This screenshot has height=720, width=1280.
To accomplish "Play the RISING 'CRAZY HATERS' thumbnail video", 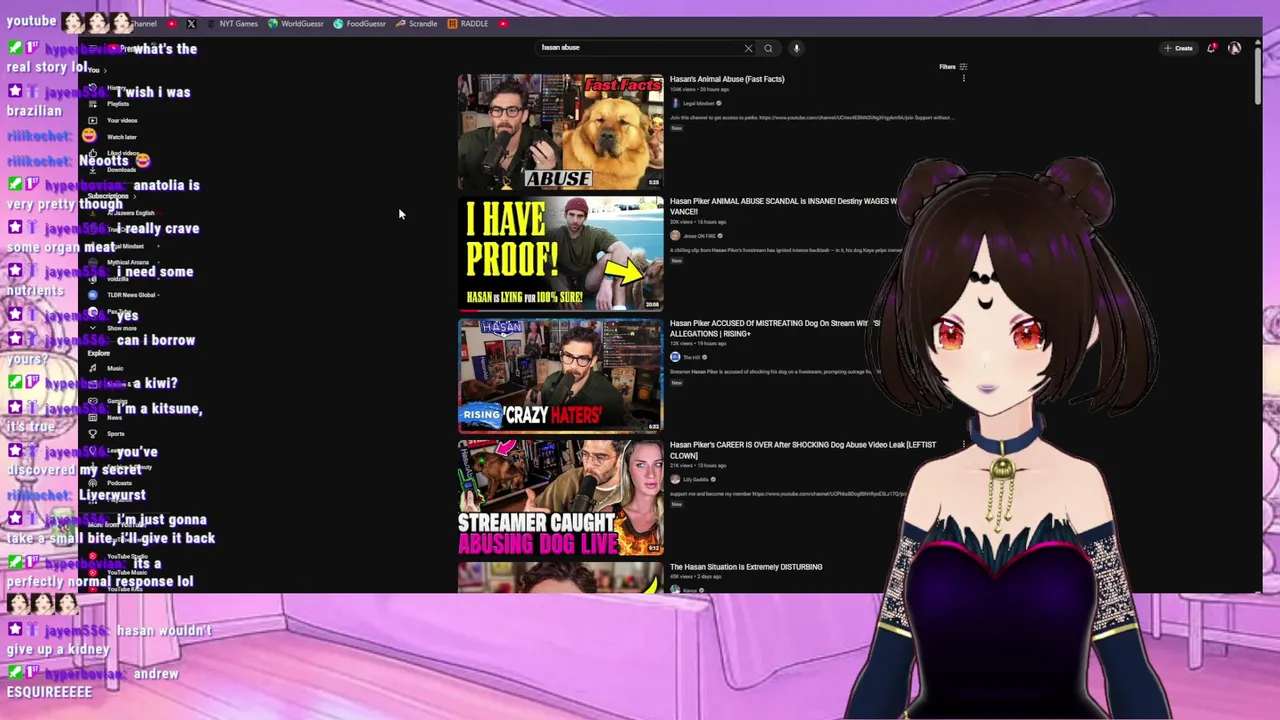I will tap(560, 375).
